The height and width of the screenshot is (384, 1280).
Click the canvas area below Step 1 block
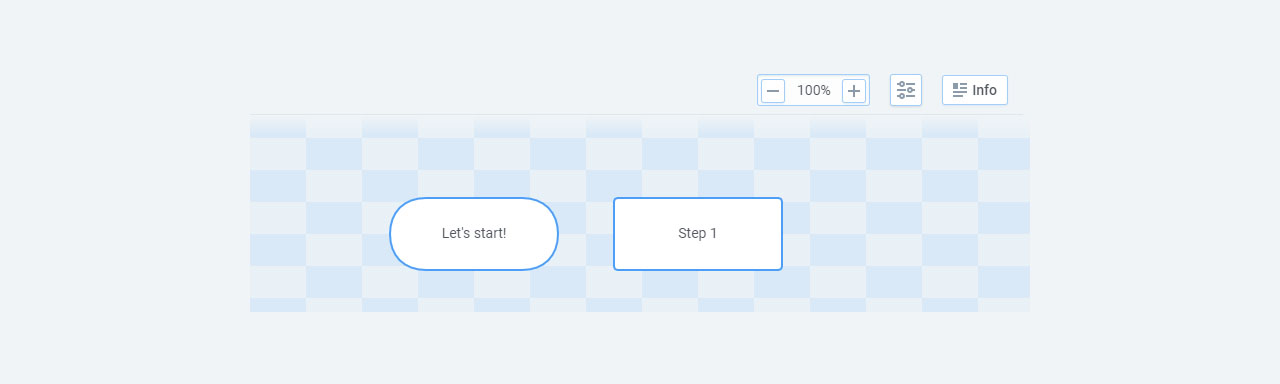pos(698,291)
